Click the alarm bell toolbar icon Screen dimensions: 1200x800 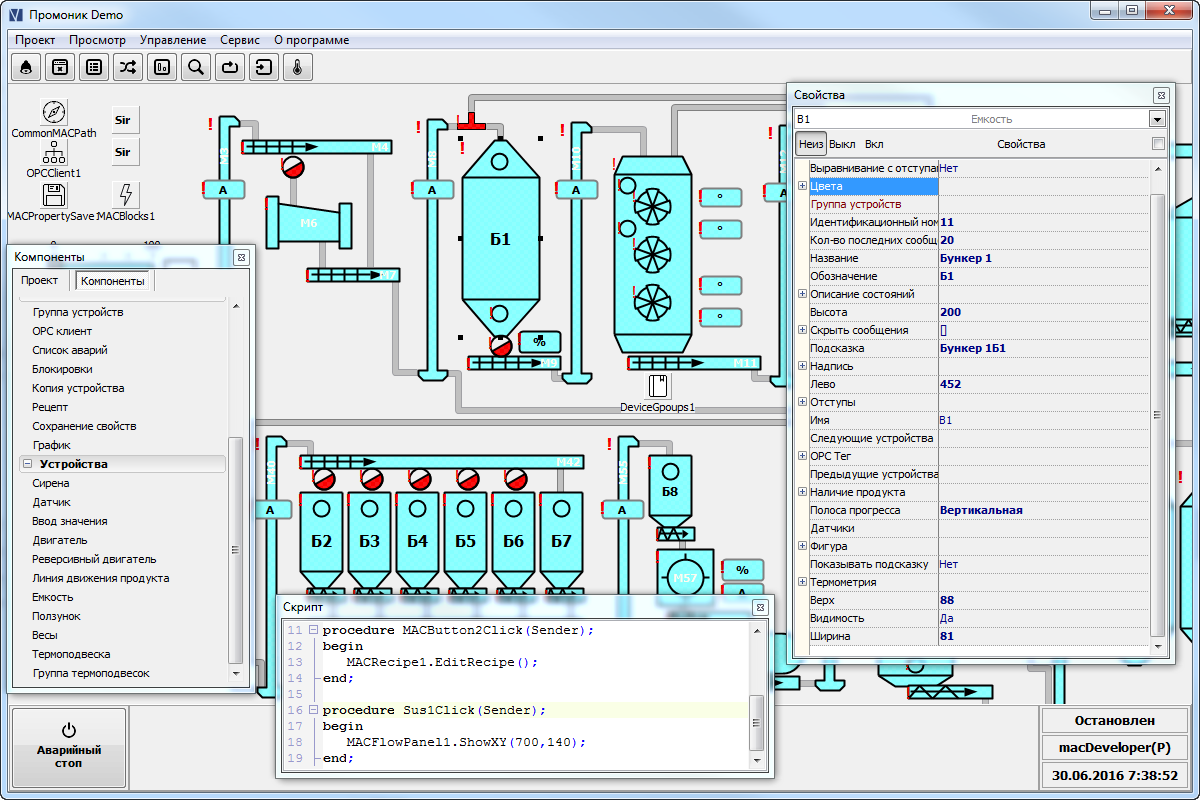coord(26,67)
